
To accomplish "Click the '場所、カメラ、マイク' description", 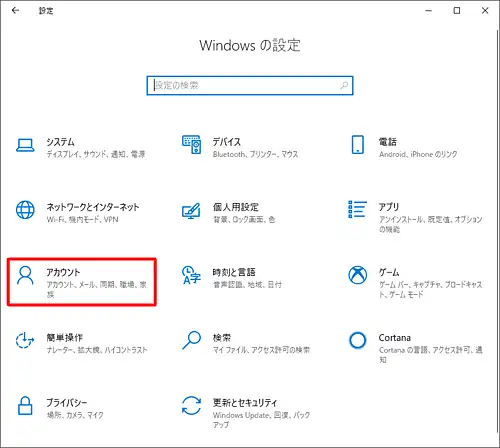I will (x=75, y=415).
